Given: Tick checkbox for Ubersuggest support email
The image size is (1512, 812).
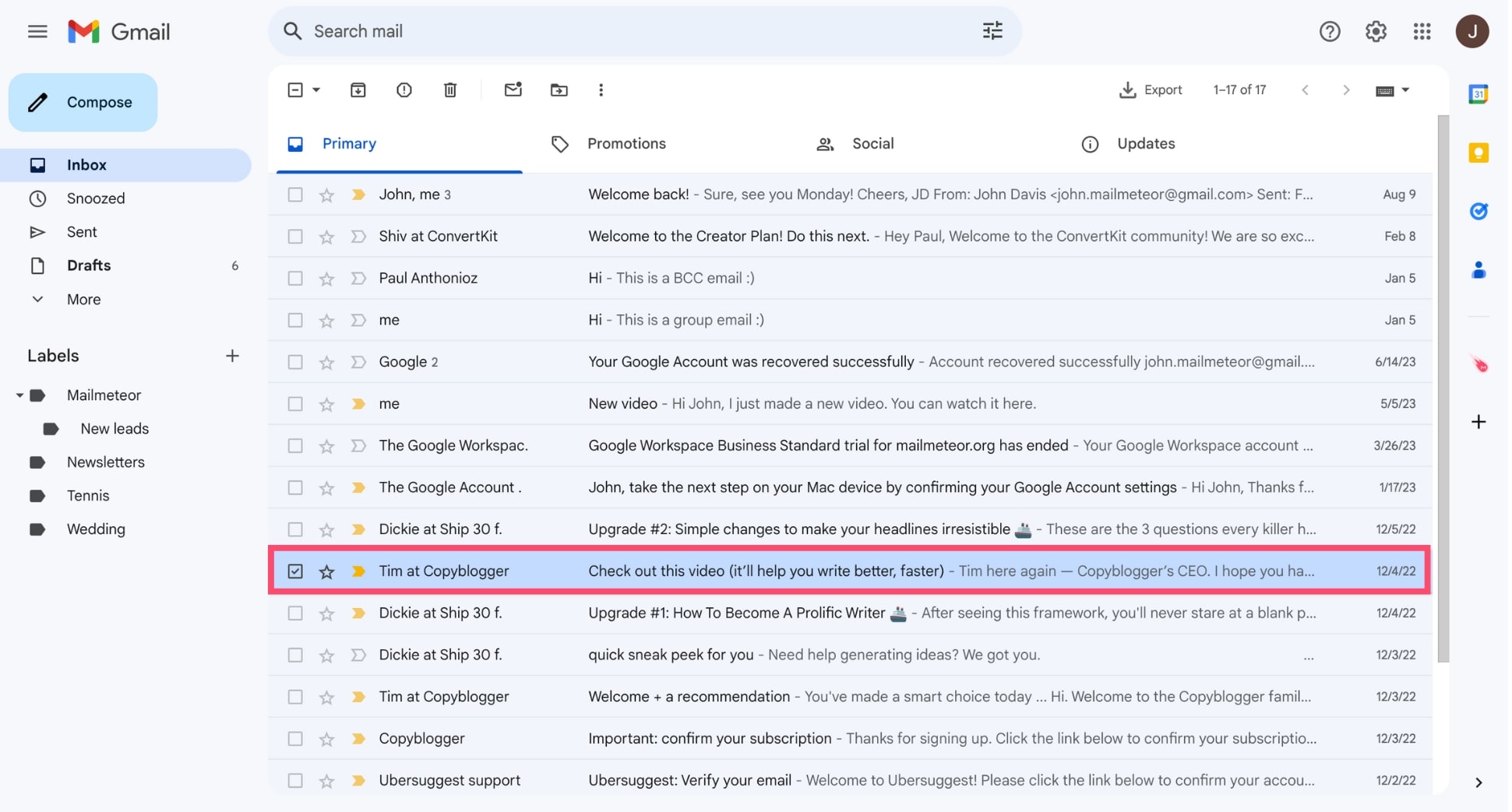Looking at the screenshot, I should tap(295, 781).
